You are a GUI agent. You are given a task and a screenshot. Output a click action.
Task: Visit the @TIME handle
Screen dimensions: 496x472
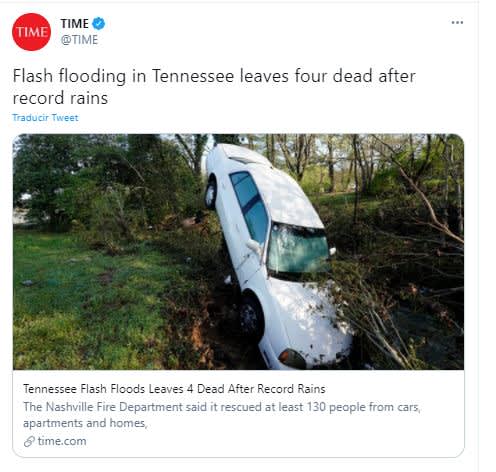(79, 40)
